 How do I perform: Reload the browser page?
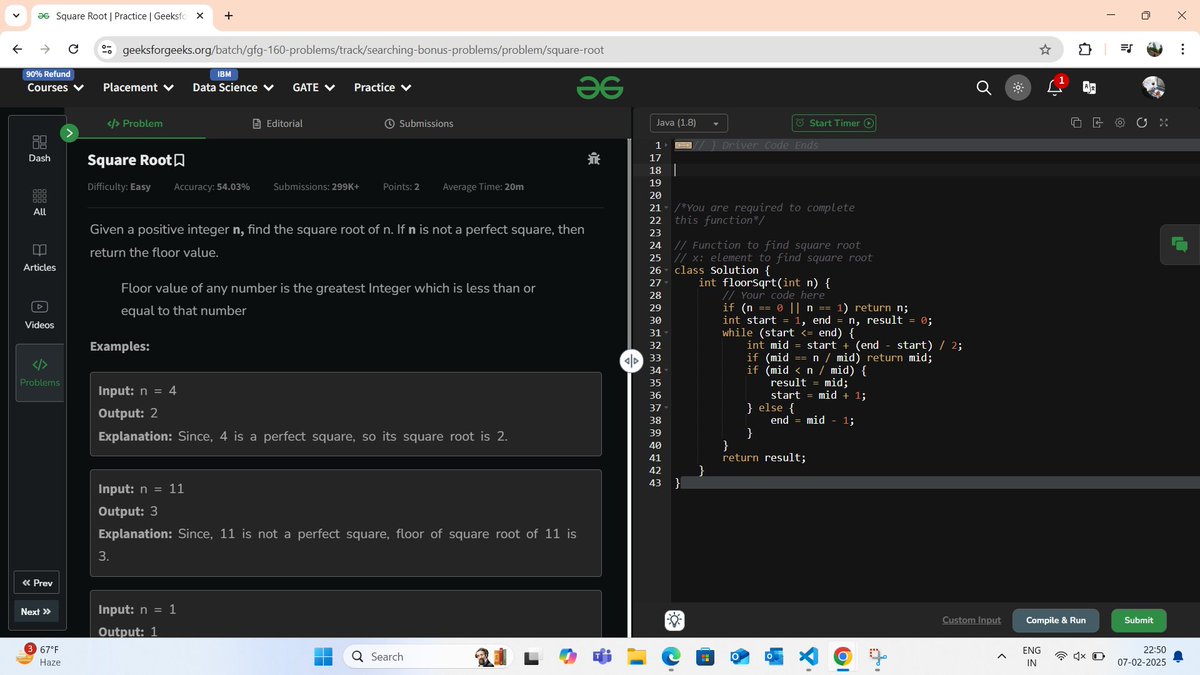click(x=73, y=50)
